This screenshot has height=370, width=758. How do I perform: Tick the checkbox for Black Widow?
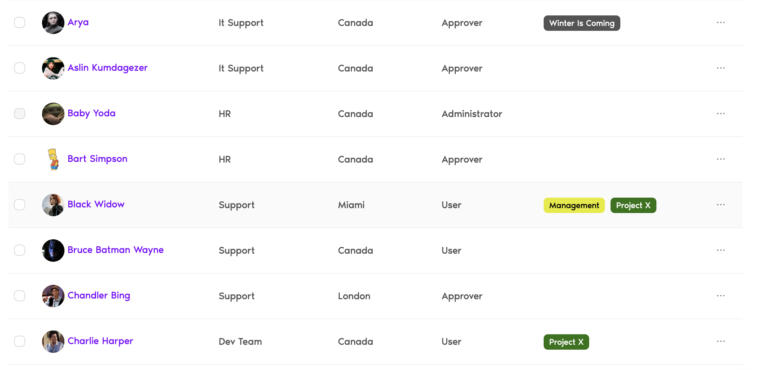pyautogui.click(x=19, y=204)
